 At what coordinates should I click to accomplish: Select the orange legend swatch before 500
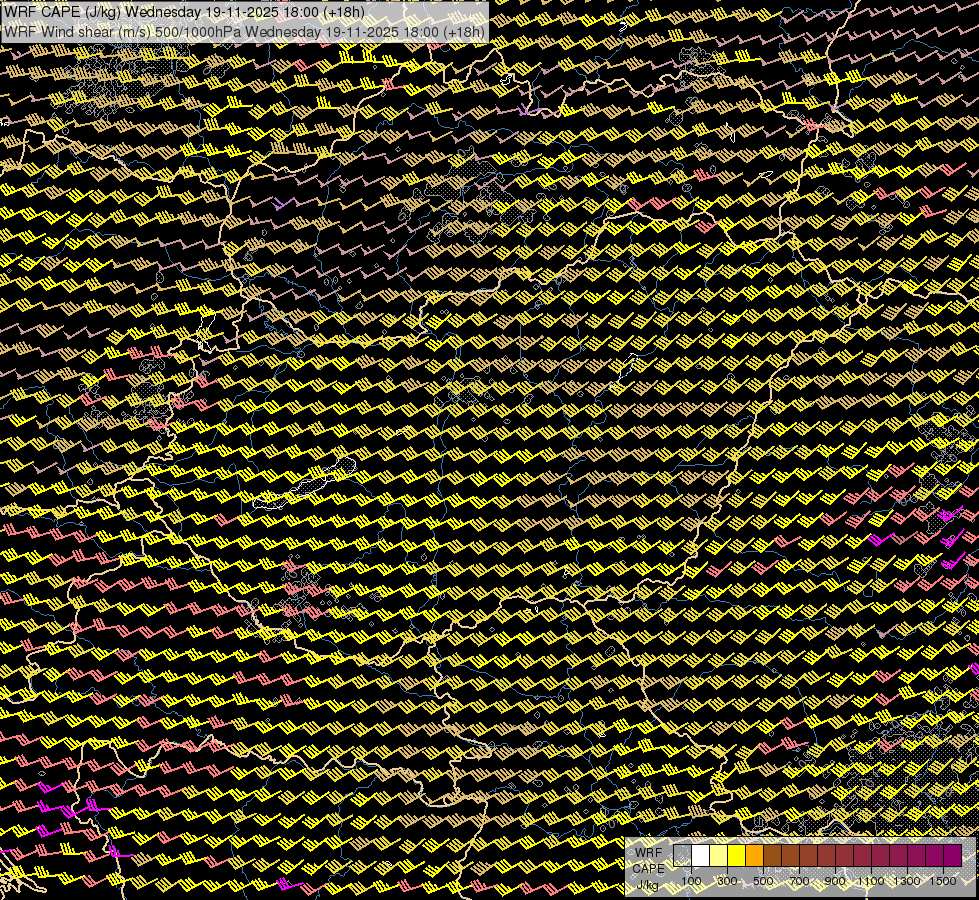[x=754, y=856]
